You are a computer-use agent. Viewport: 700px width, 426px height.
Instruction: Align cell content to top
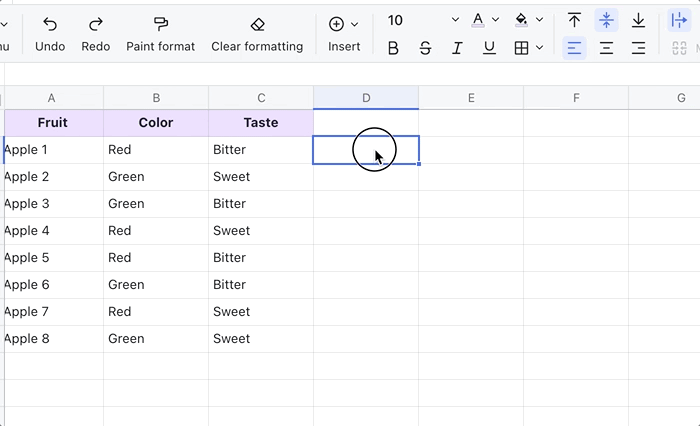(574, 20)
